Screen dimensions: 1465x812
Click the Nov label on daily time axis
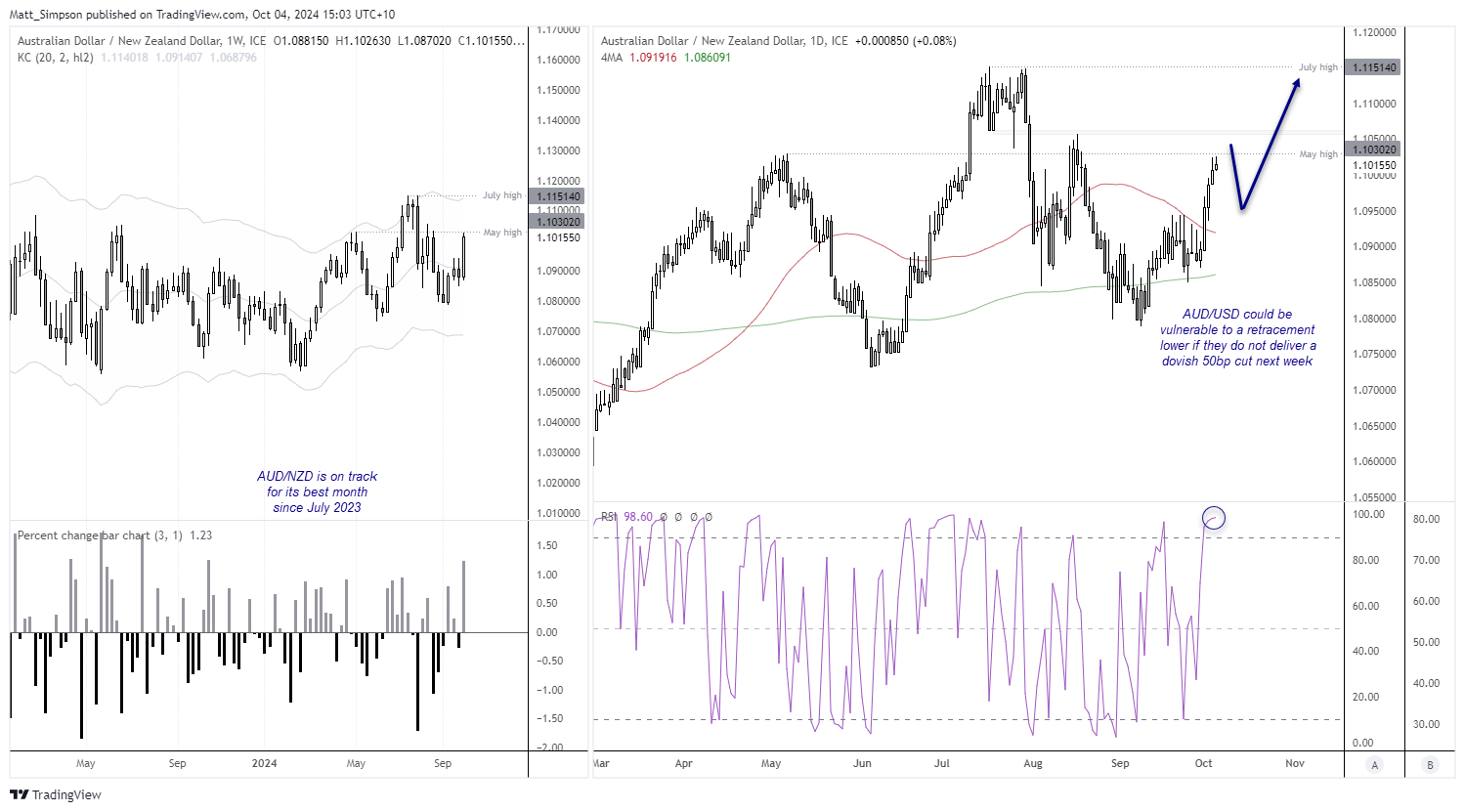[1295, 763]
